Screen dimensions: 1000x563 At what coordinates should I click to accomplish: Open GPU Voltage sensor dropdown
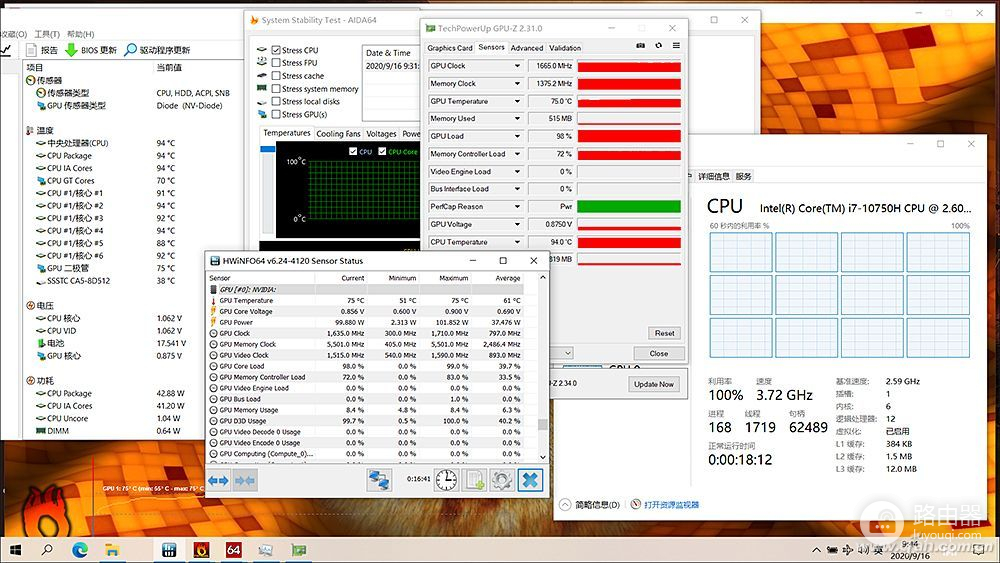click(517, 224)
